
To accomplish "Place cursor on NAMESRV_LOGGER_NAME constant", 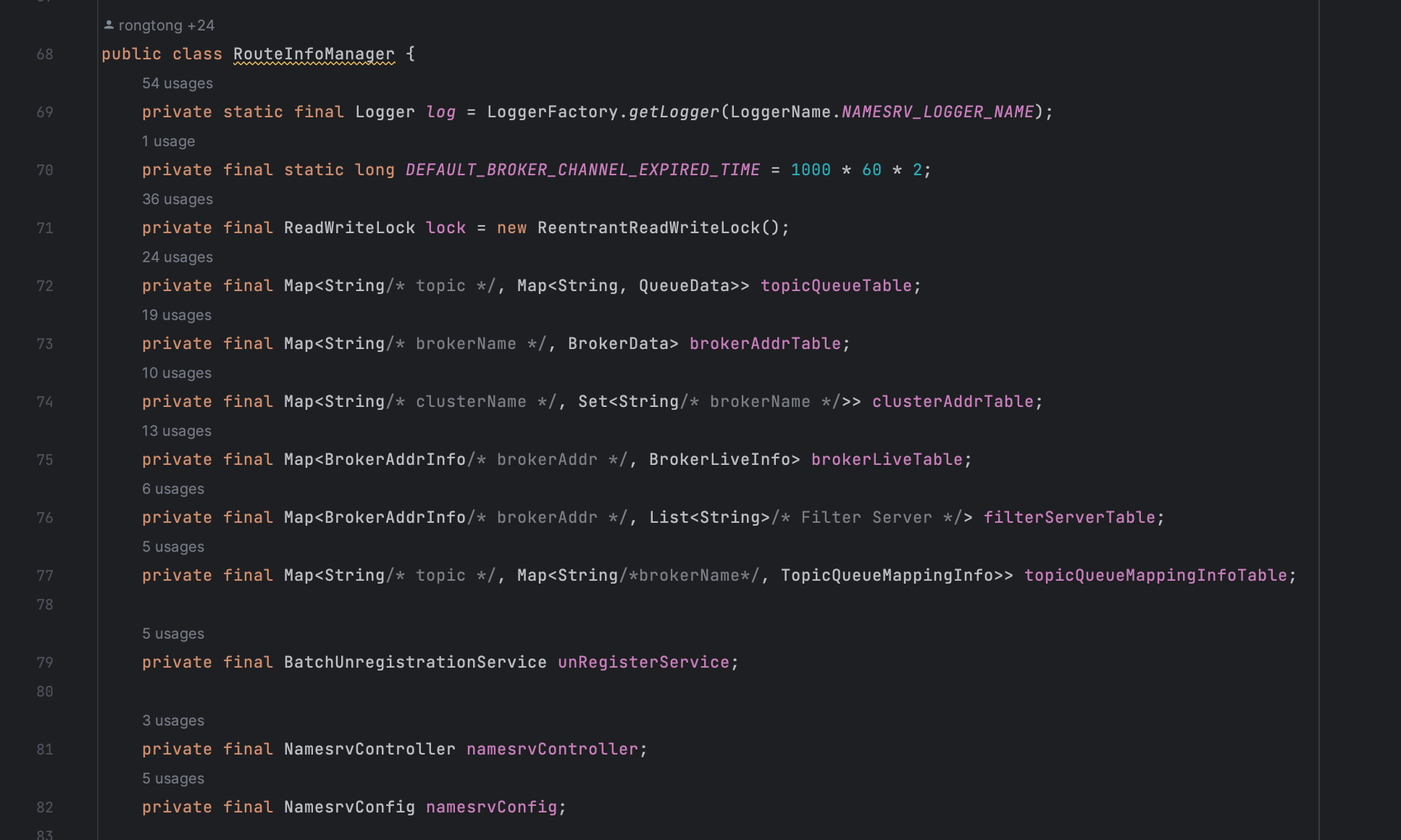I will click(937, 112).
